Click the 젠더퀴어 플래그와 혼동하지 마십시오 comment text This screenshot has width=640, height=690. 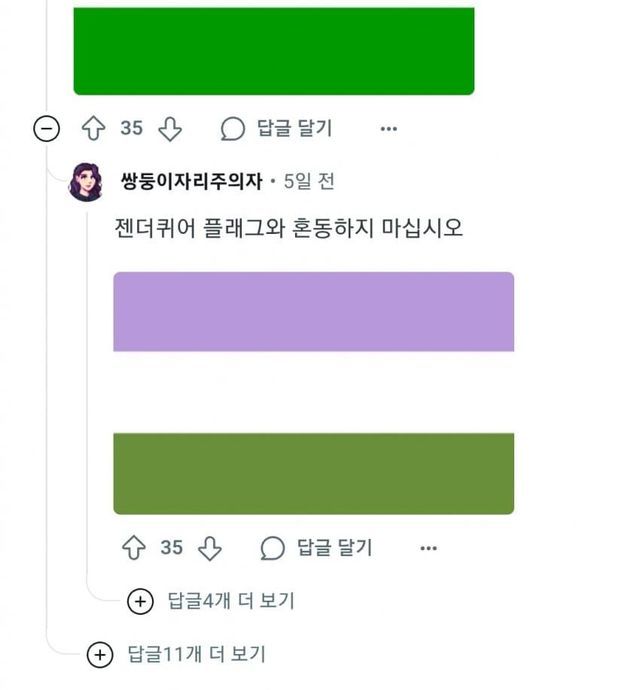click(x=289, y=227)
